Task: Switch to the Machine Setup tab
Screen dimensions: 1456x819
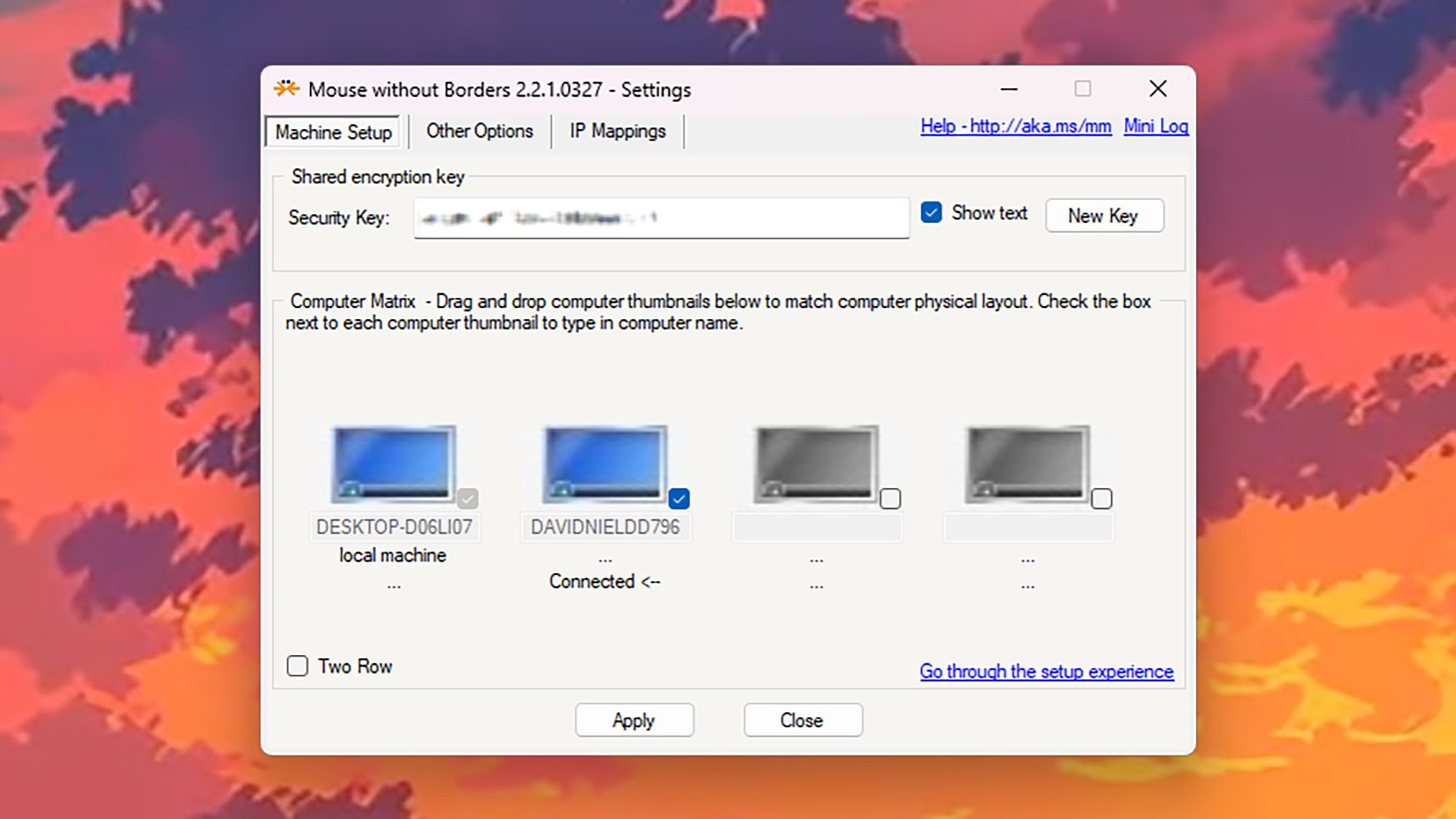Action: click(x=333, y=132)
